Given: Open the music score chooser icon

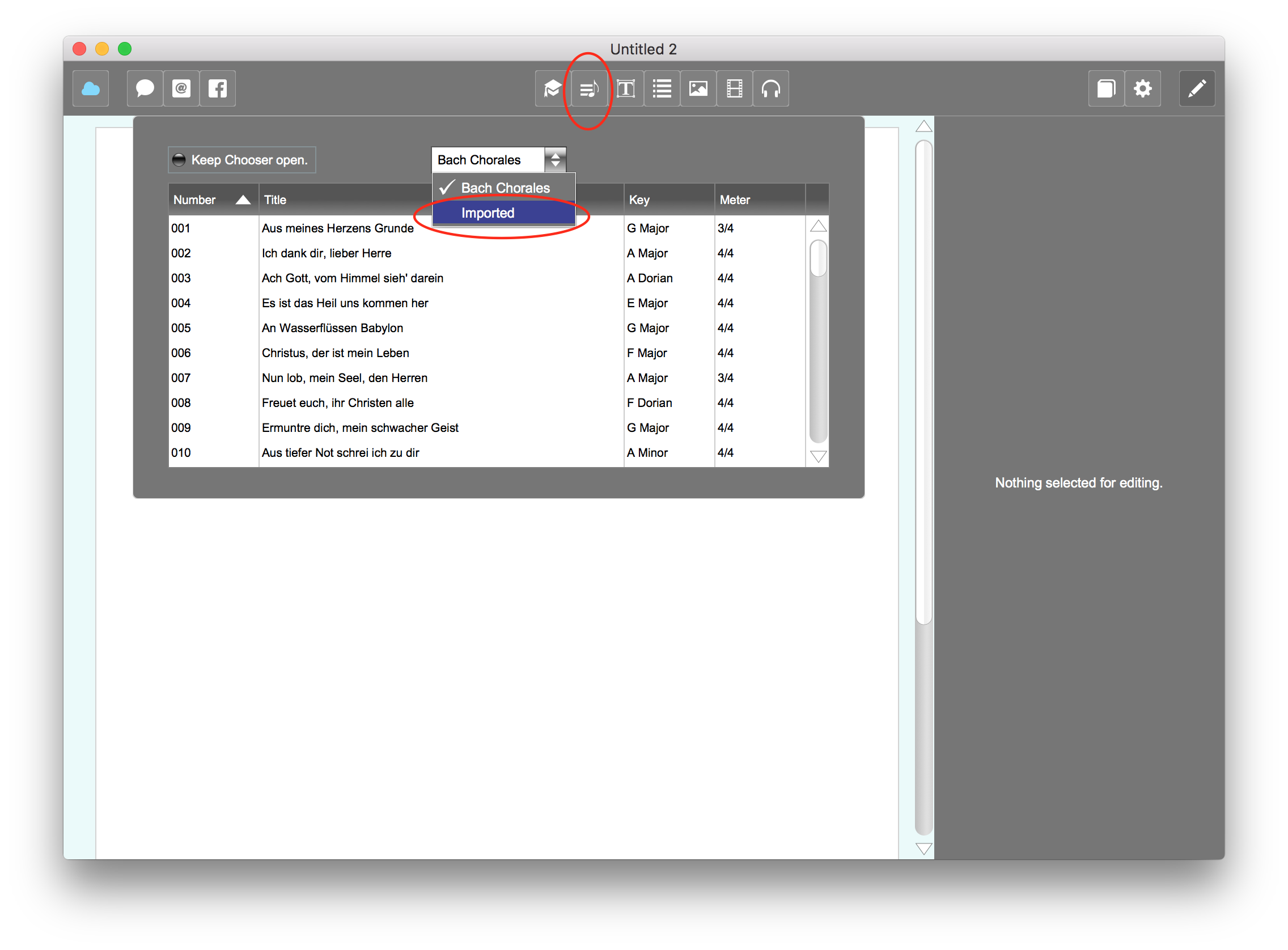Looking at the screenshot, I should (x=589, y=89).
